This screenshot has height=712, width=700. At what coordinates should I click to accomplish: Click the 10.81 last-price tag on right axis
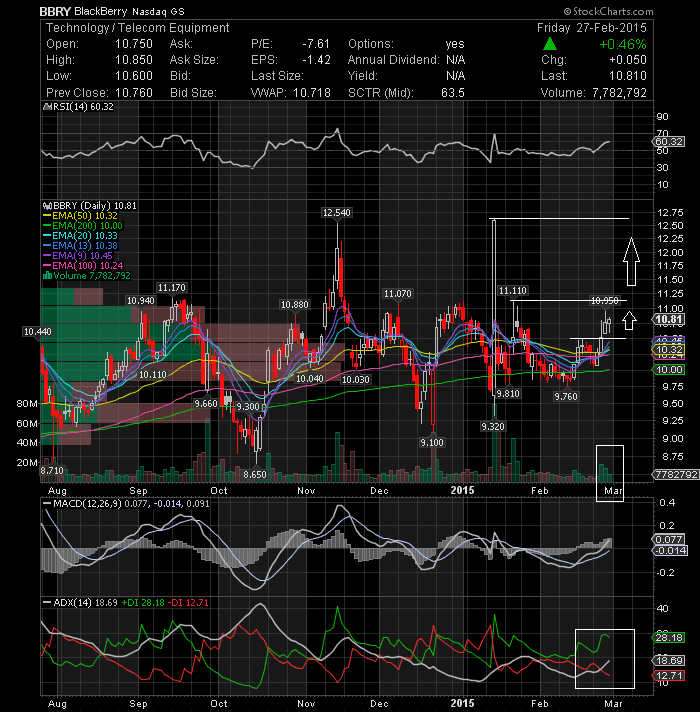(669, 320)
